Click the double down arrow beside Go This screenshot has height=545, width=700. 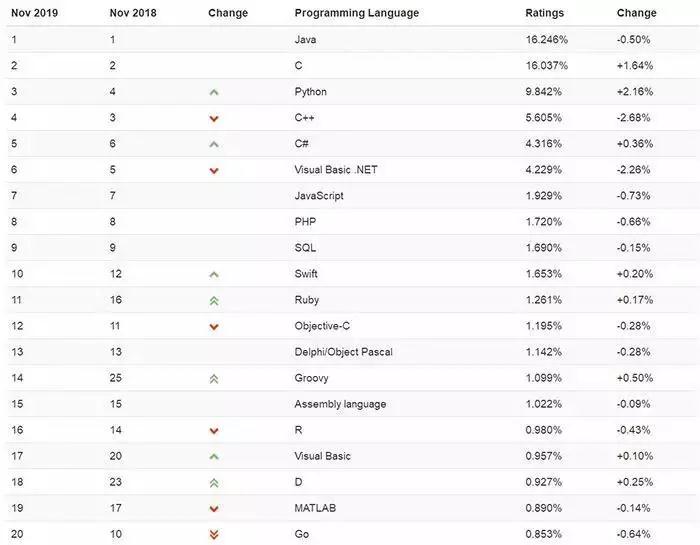(x=214, y=534)
